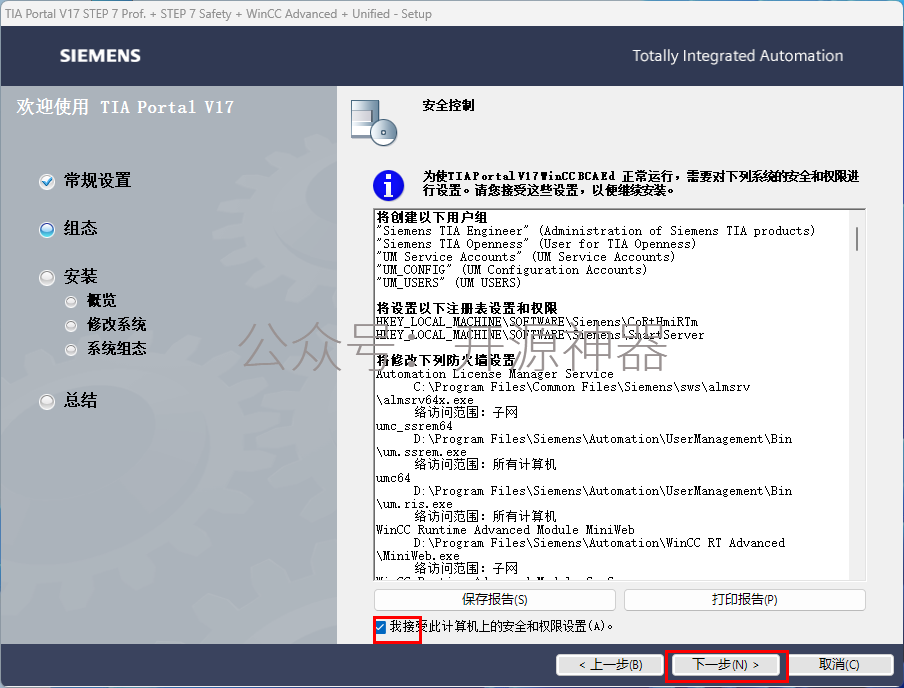Click the um.ris.exe path line
The height and width of the screenshot is (688, 904).
[415, 504]
